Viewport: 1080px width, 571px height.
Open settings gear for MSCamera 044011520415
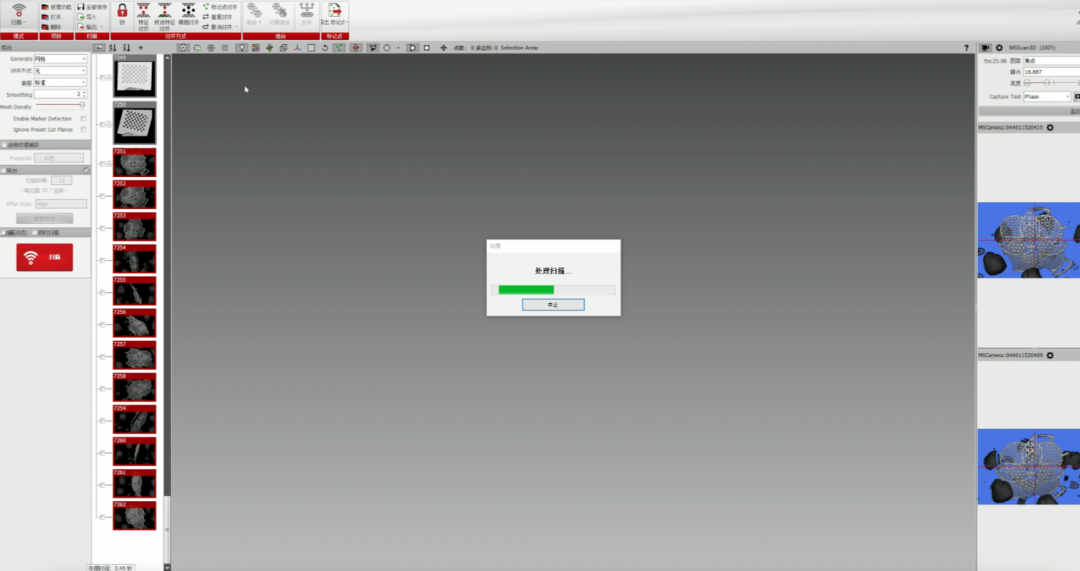click(1050, 127)
